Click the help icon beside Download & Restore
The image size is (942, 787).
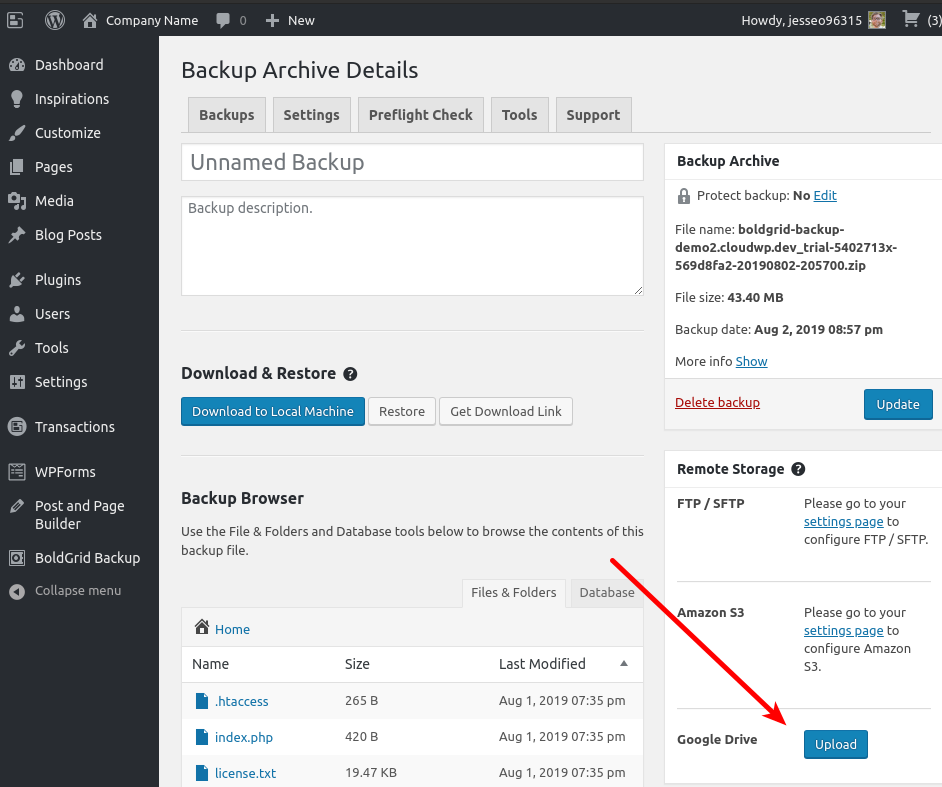point(350,373)
